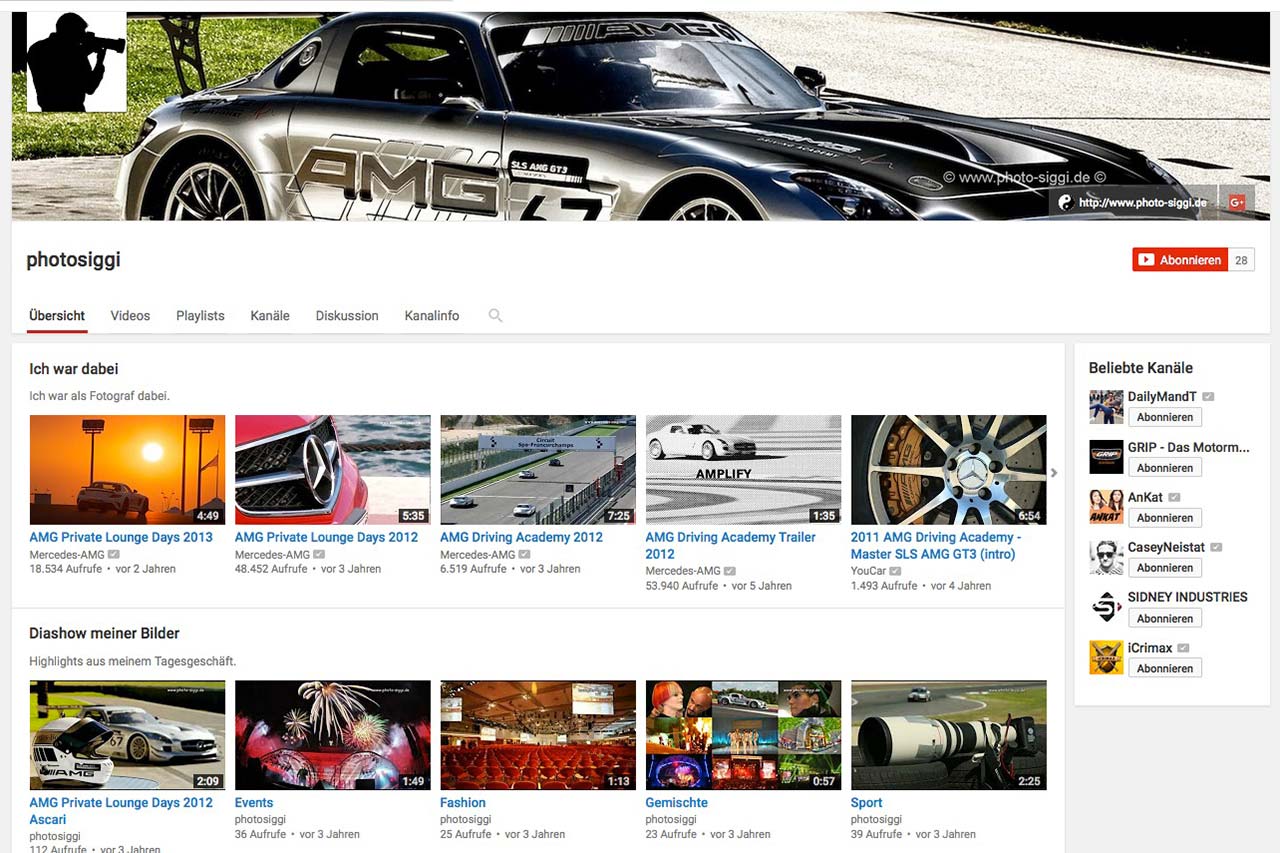Open the Events video title
Screen dimensions: 1280x853
tap(254, 803)
